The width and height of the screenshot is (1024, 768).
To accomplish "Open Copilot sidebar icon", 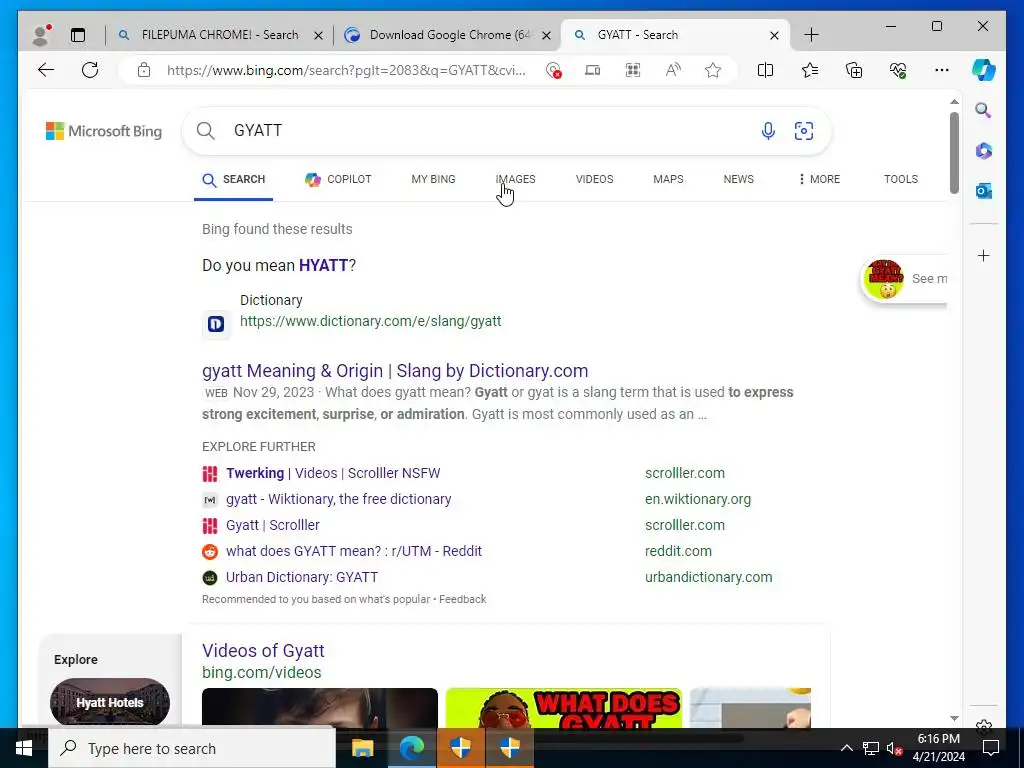I will click(x=984, y=70).
